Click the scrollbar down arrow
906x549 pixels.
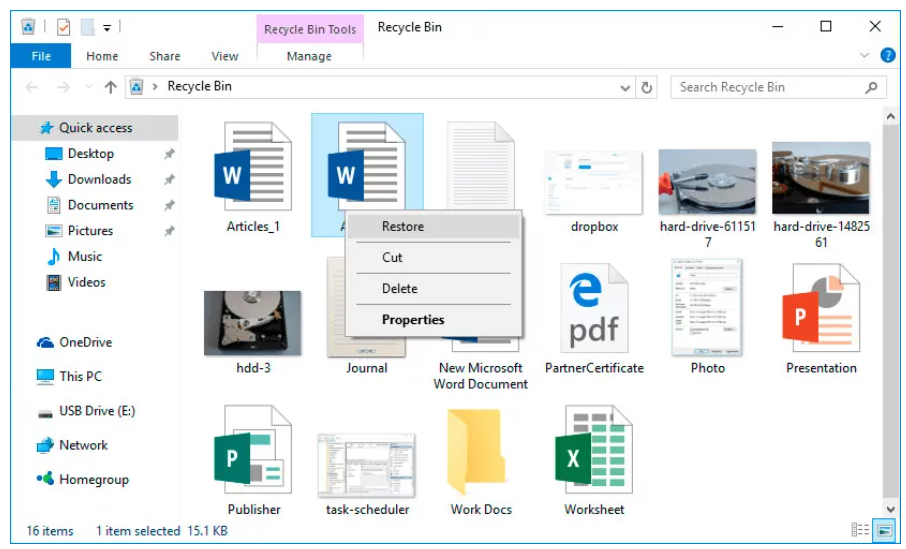coord(890,509)
